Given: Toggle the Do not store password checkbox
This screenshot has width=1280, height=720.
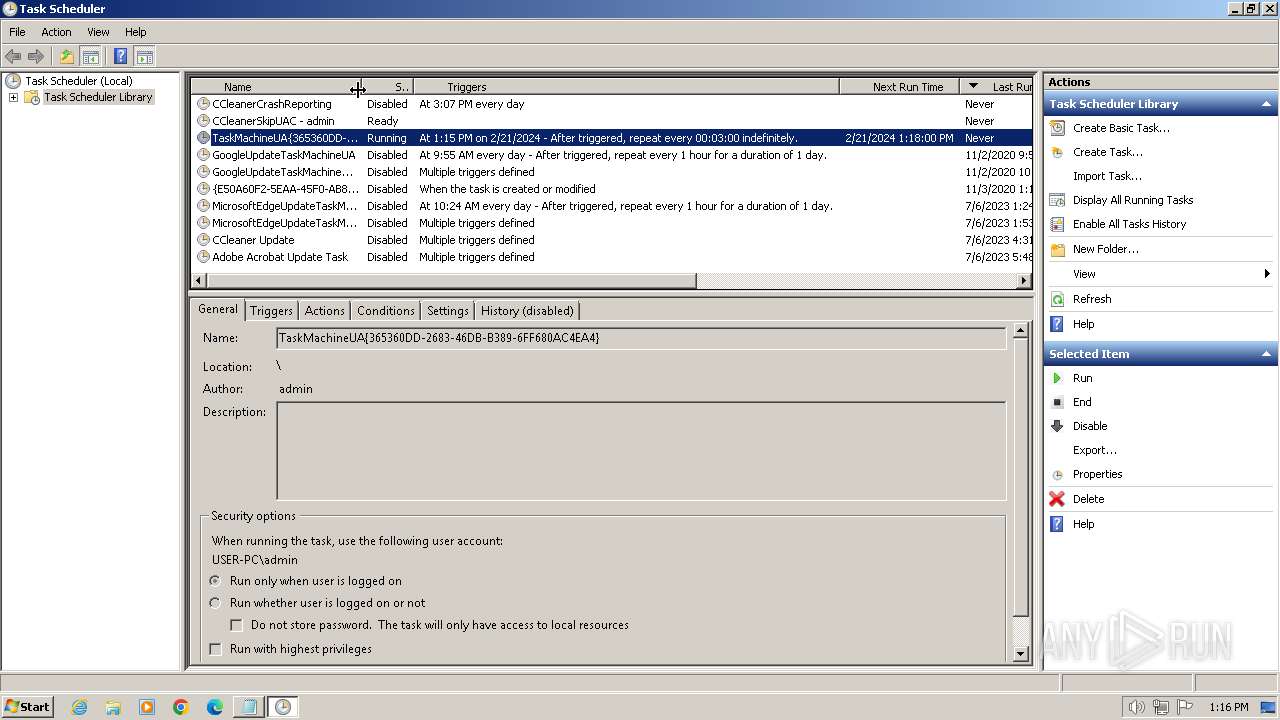Looking at the screenshot, I should (236, 625).
